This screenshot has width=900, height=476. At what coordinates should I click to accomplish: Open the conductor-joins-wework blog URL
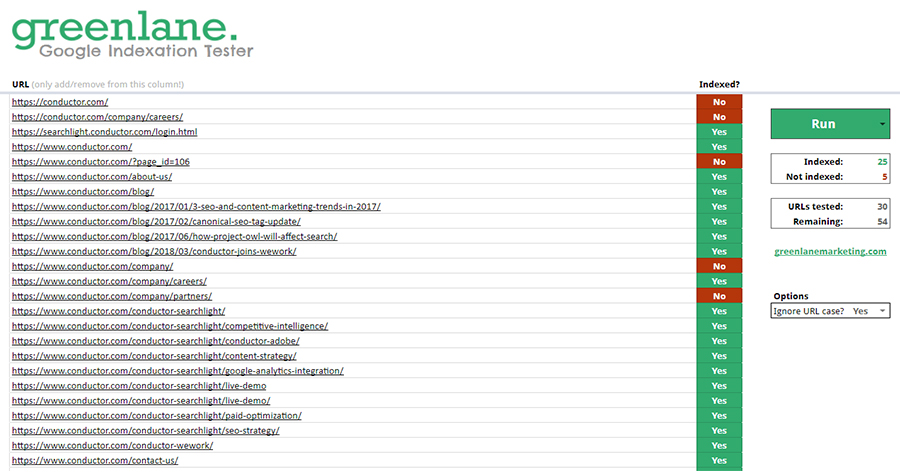tap(154, 251)
